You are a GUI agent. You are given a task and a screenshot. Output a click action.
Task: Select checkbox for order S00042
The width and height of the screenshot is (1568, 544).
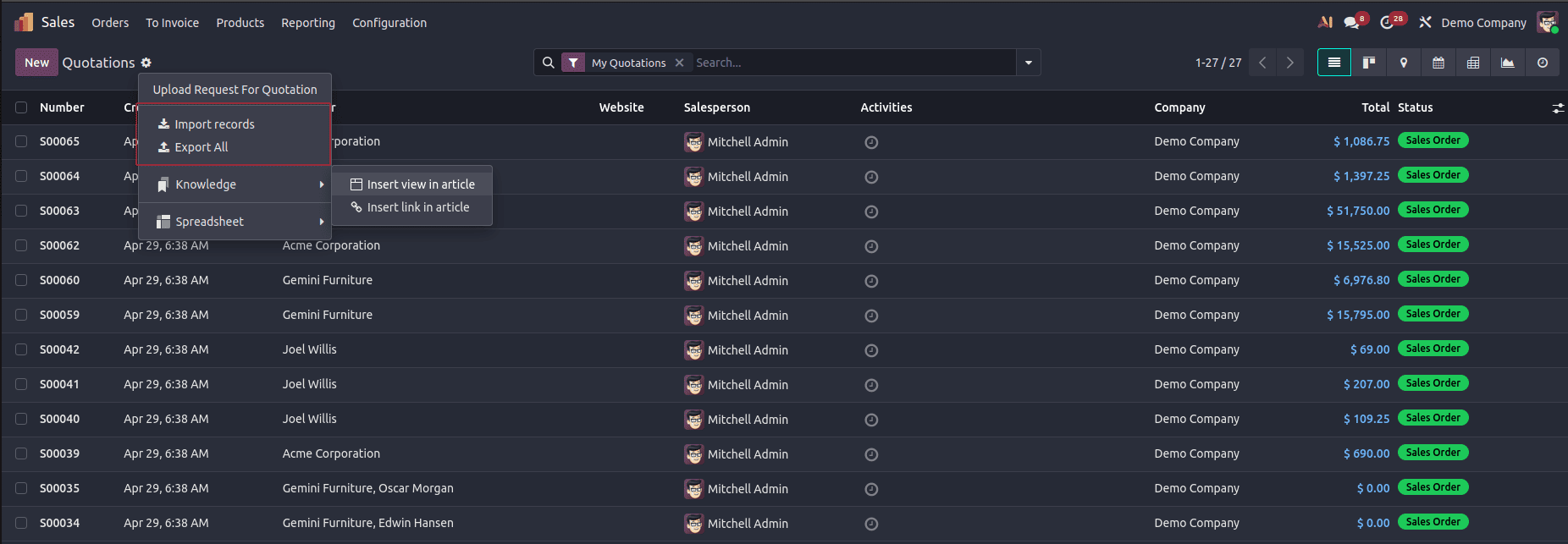[x=21, y=349]
